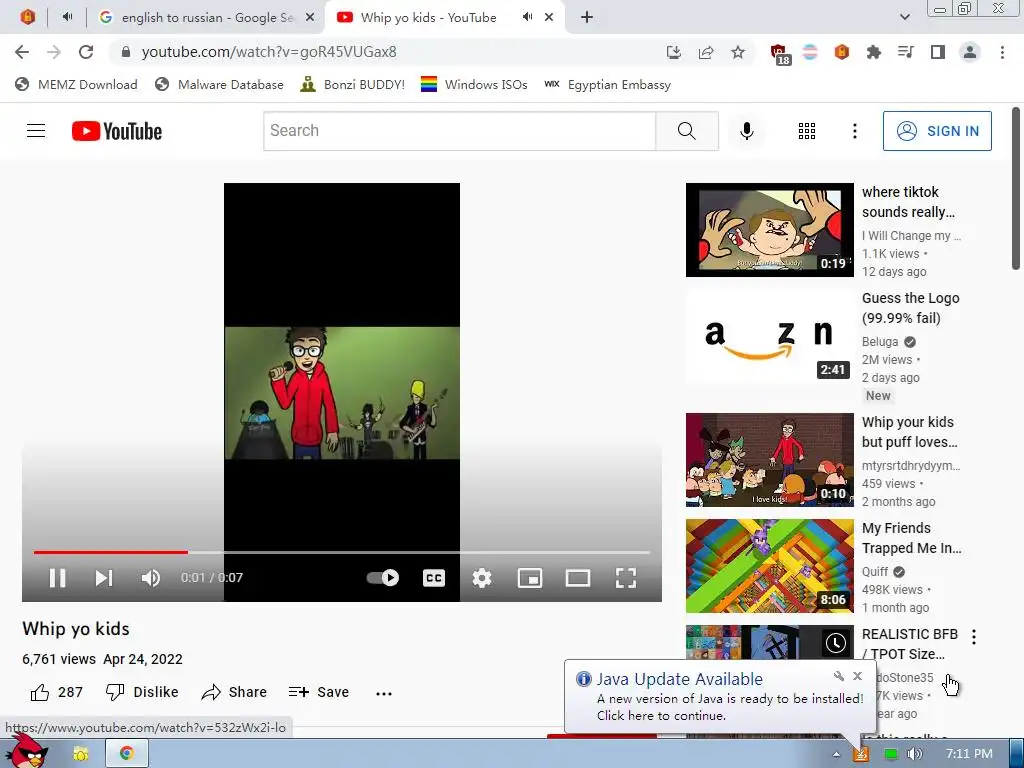Click the Java Update Available notification
This screenshot has height=768, width=1024.
pos(720,697)
